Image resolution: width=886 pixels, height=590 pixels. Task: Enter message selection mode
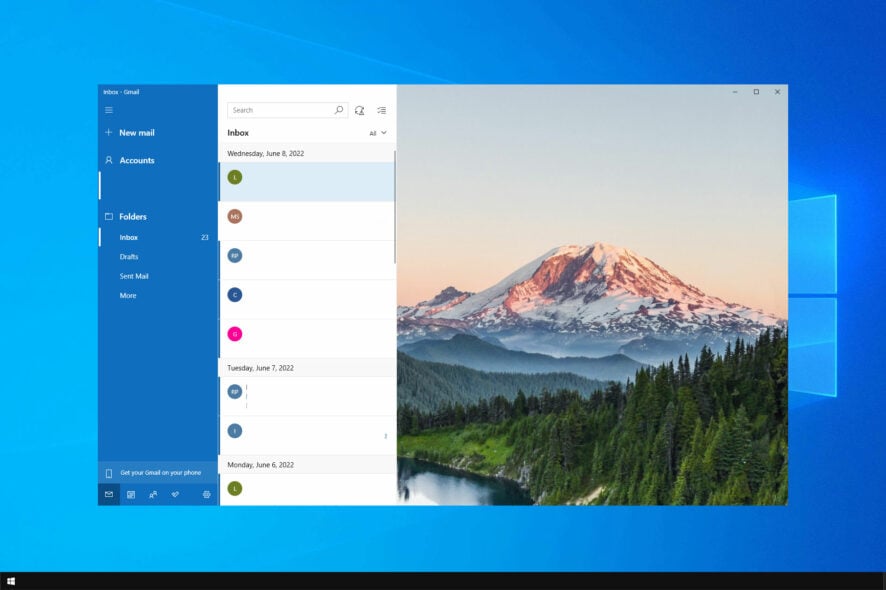381,110
